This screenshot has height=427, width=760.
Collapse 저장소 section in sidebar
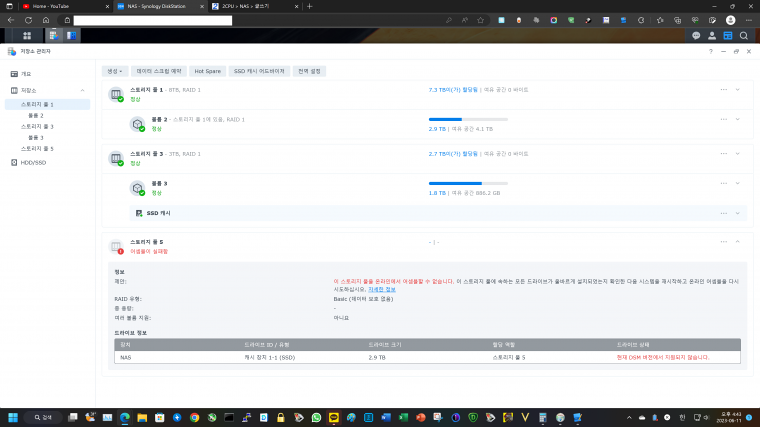(x=82, y=91)
